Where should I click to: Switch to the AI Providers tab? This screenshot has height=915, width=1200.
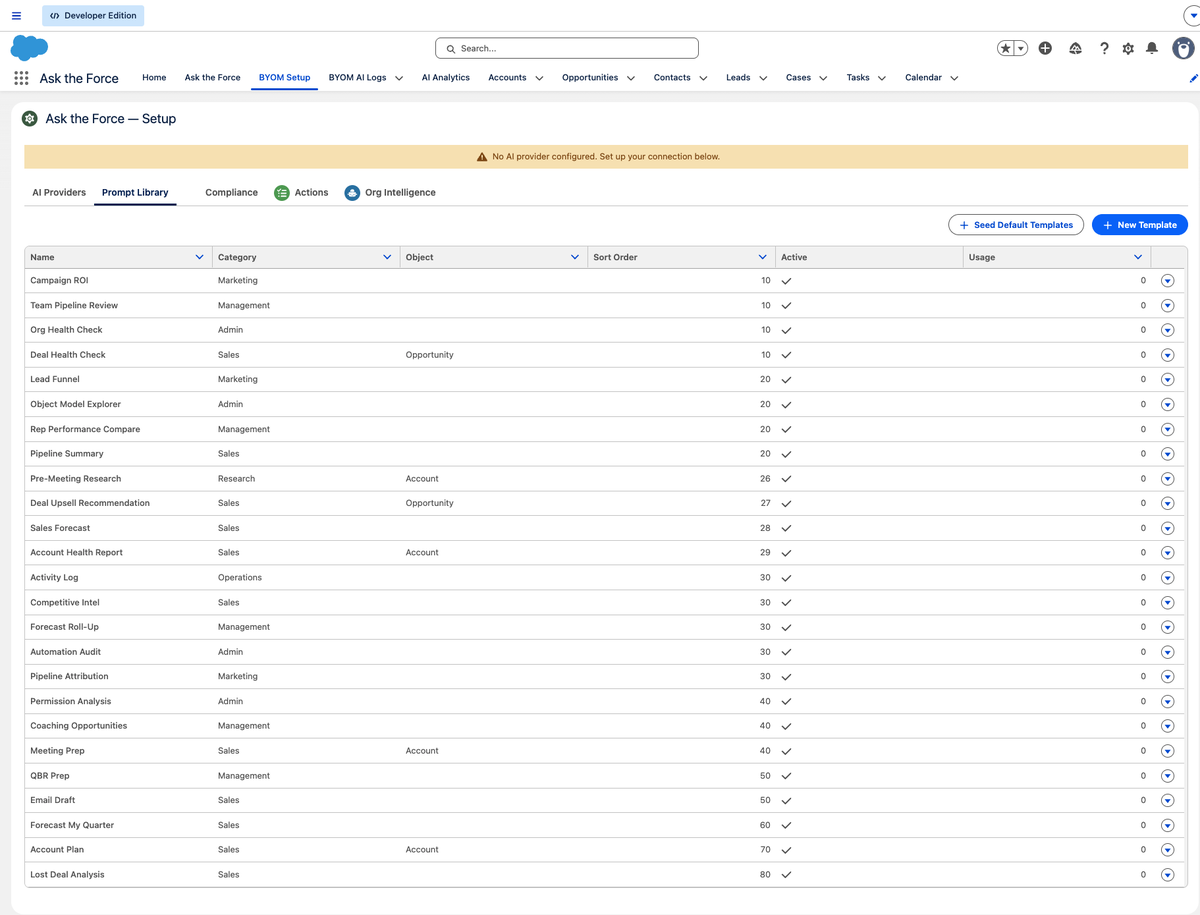pos(59,192)
